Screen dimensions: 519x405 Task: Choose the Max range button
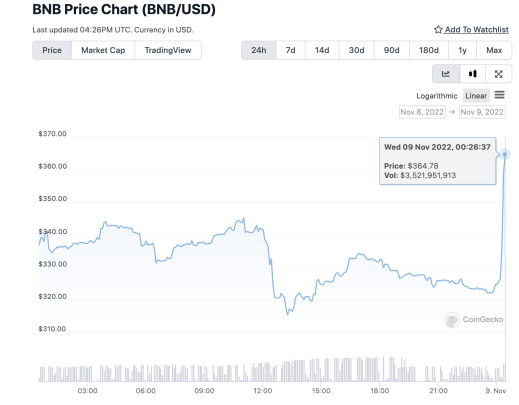click(494, 50)
